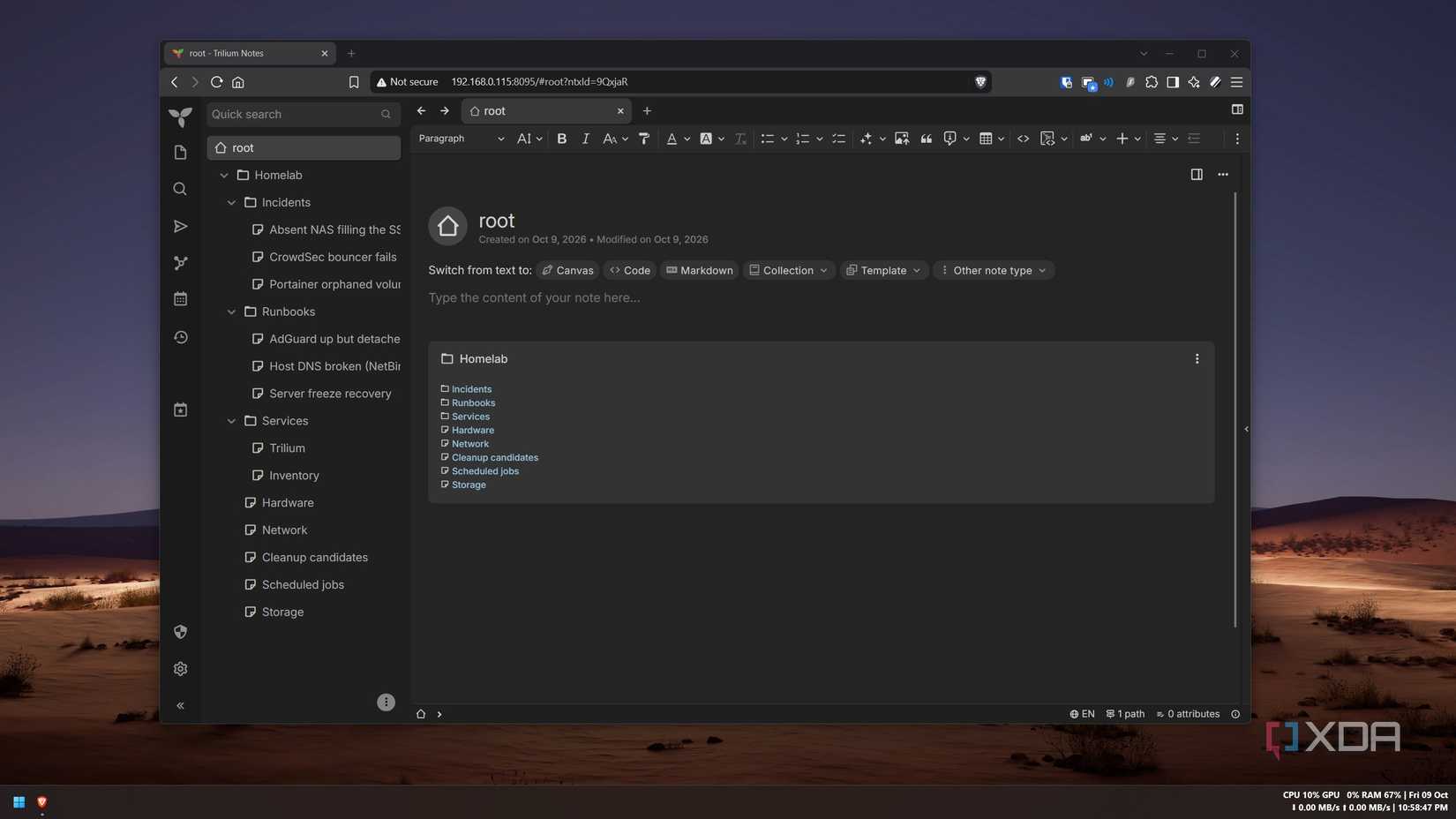Open the Paragraph heading style dropdown
Screen dimensions: 1456x819
pyautogui.click(x=462, y=139)
